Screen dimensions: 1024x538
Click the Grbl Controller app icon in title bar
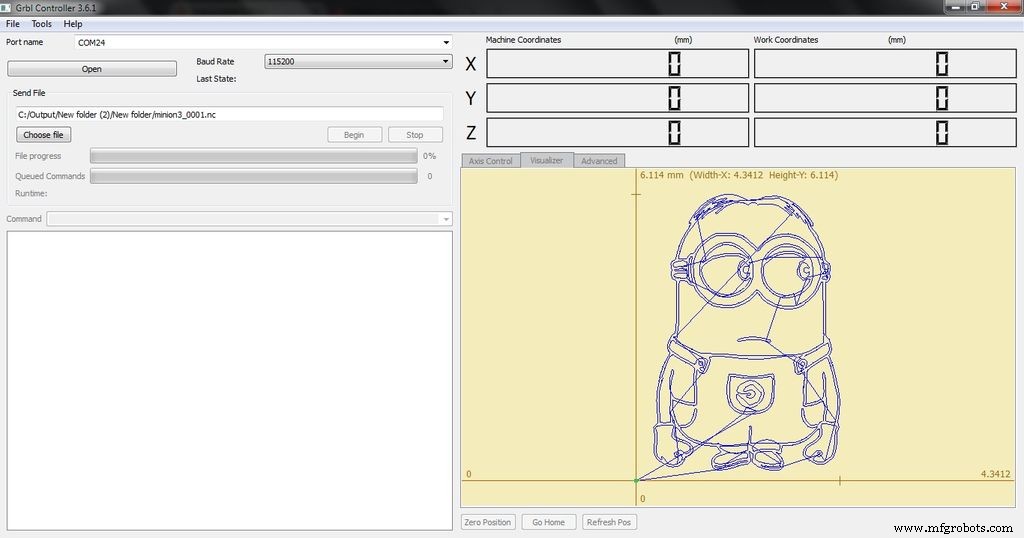coord(7,7)
